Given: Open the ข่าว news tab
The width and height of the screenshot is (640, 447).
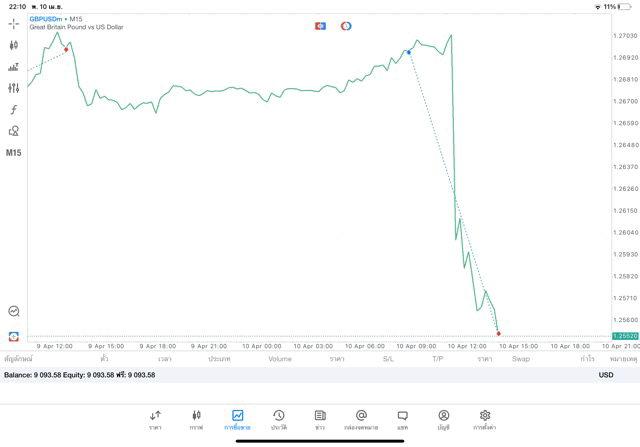Looking at the screenshot, I should click(320, 420).
